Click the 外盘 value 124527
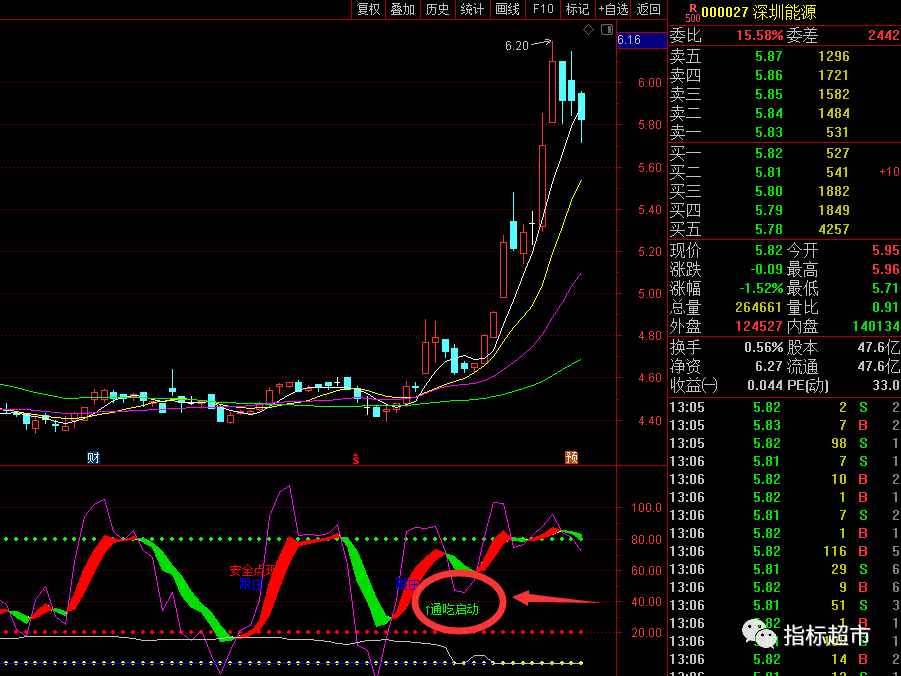901x676 pixels. click(758, 327)
